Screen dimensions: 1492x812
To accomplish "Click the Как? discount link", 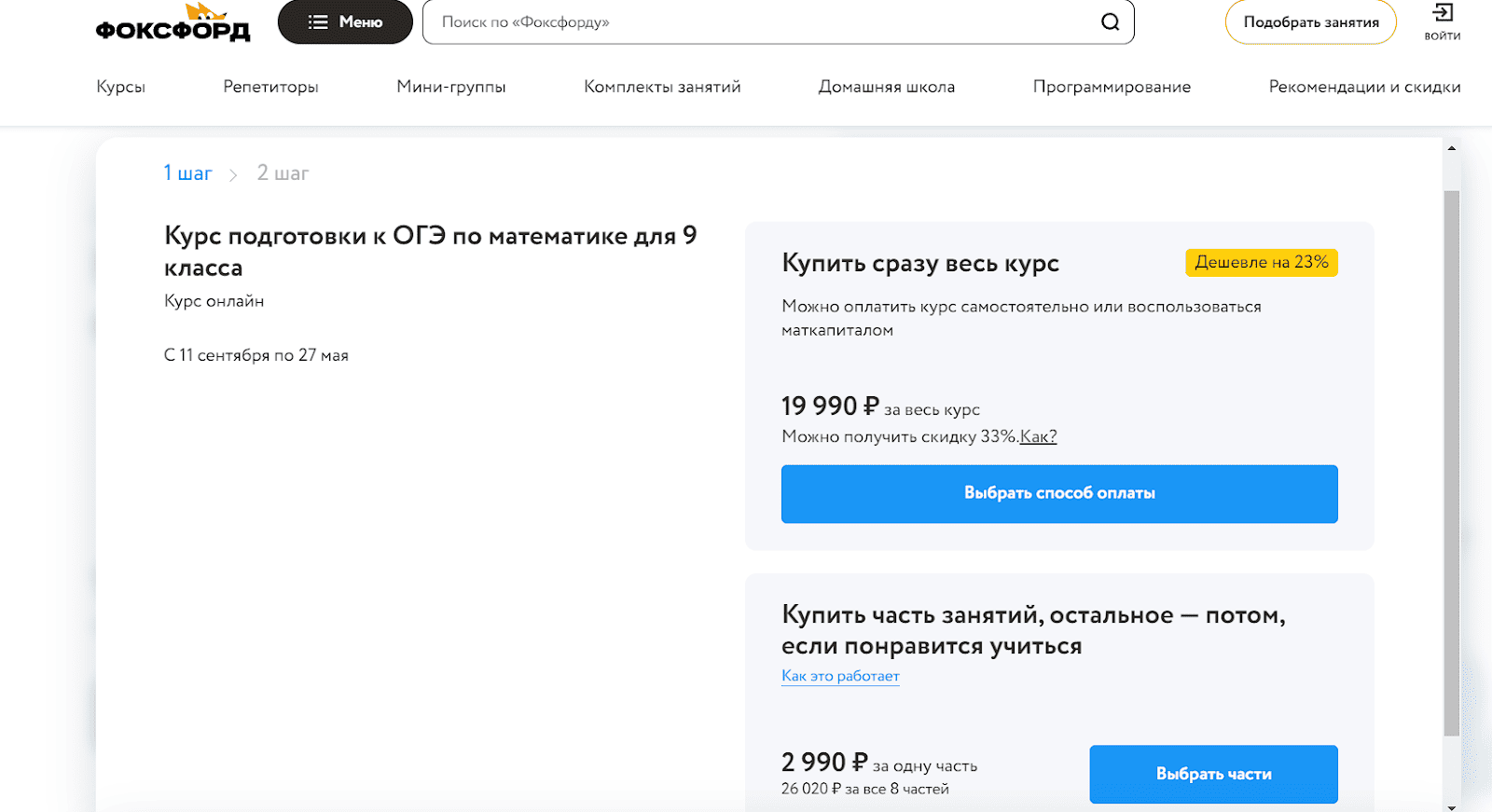I will pyautogui.click(x=1038, y=436).
